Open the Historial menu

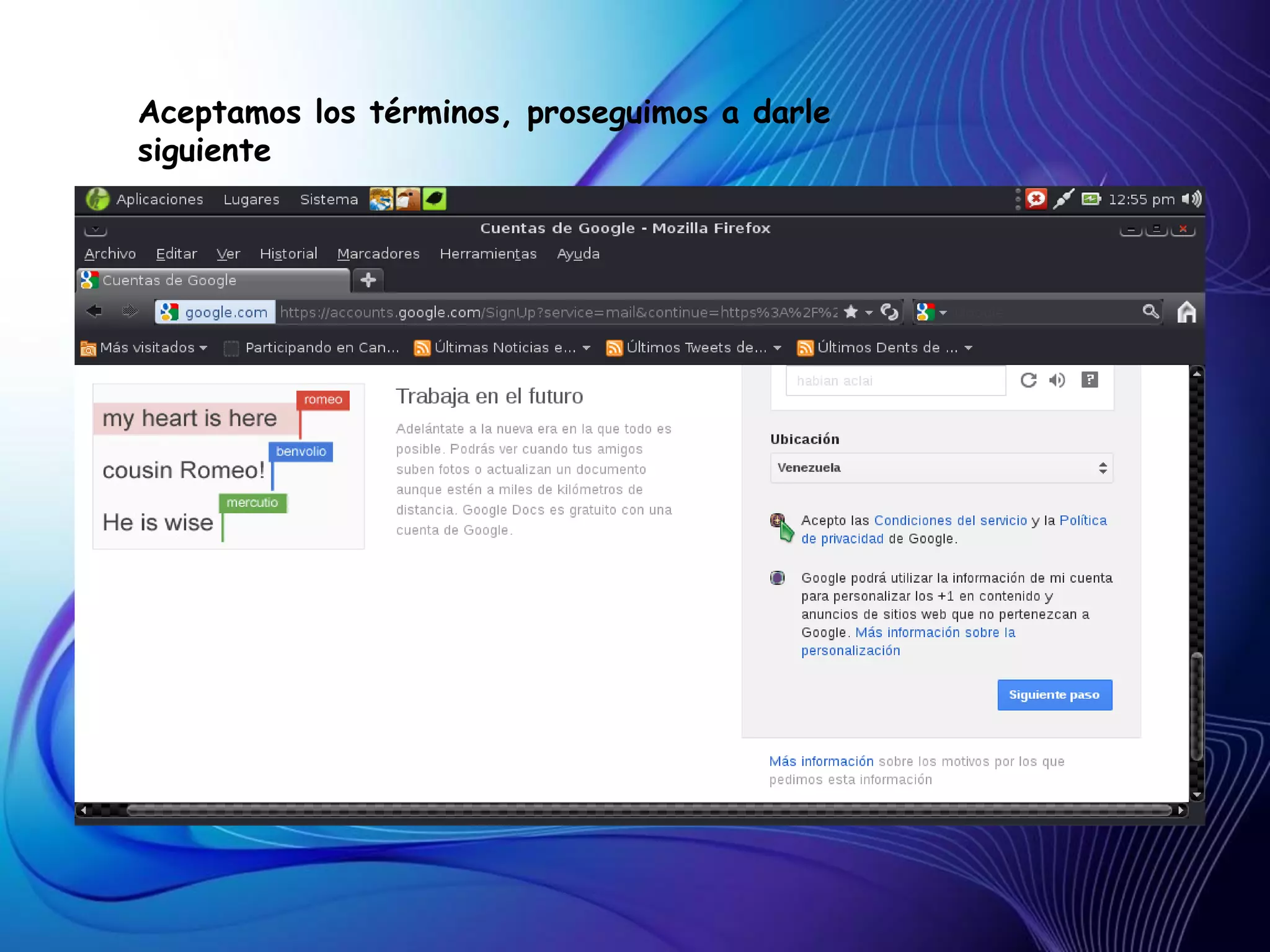[x=288, y=253]
